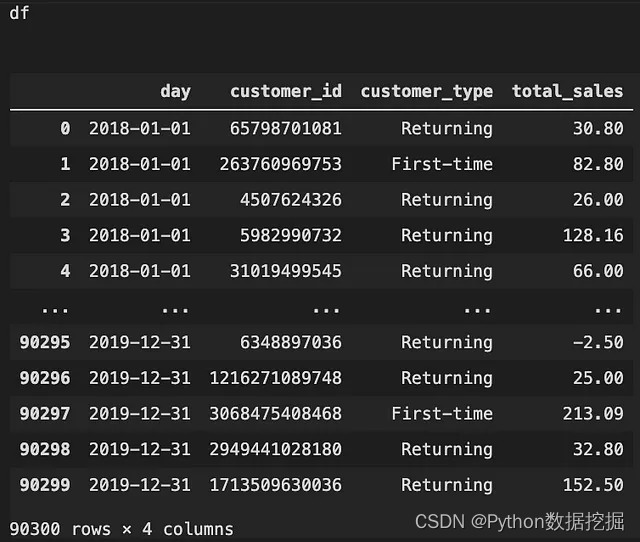
Task: Select the customer_id column header
Action: tap(286, 91)
